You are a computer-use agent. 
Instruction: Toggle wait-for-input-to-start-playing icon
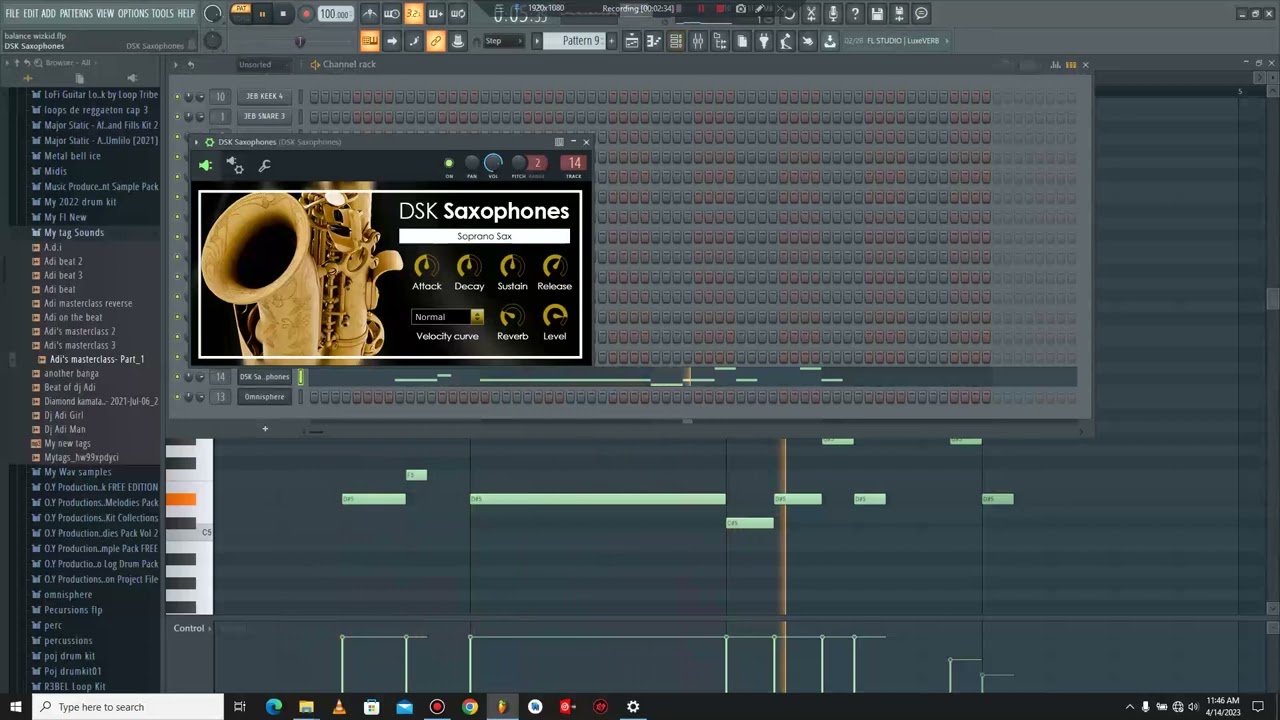tap(392, 14)
